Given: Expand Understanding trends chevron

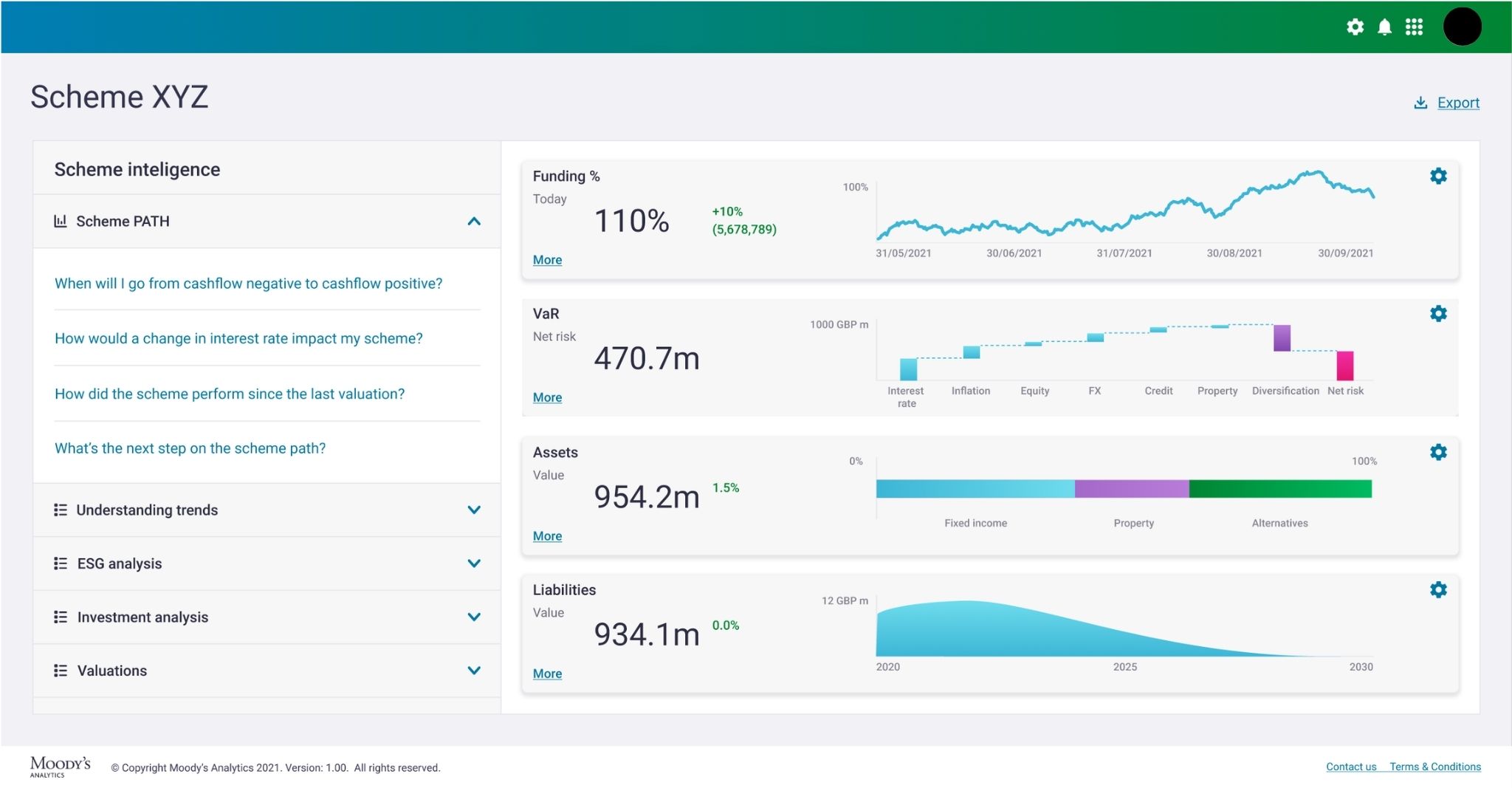Looking at the screenshot, I should pos(474,510).
